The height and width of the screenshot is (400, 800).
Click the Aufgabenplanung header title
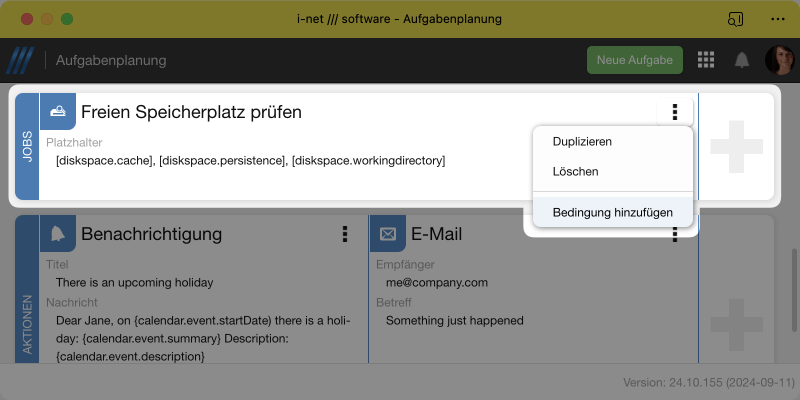(111, 61)
